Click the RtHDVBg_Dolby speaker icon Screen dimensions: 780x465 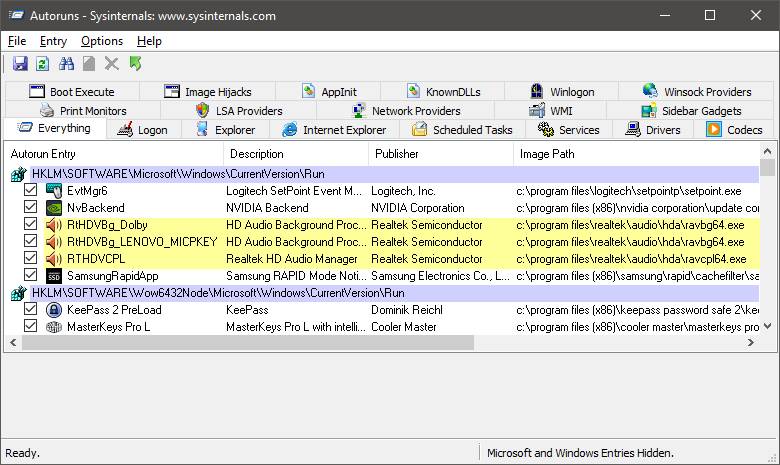coord(54,225)
